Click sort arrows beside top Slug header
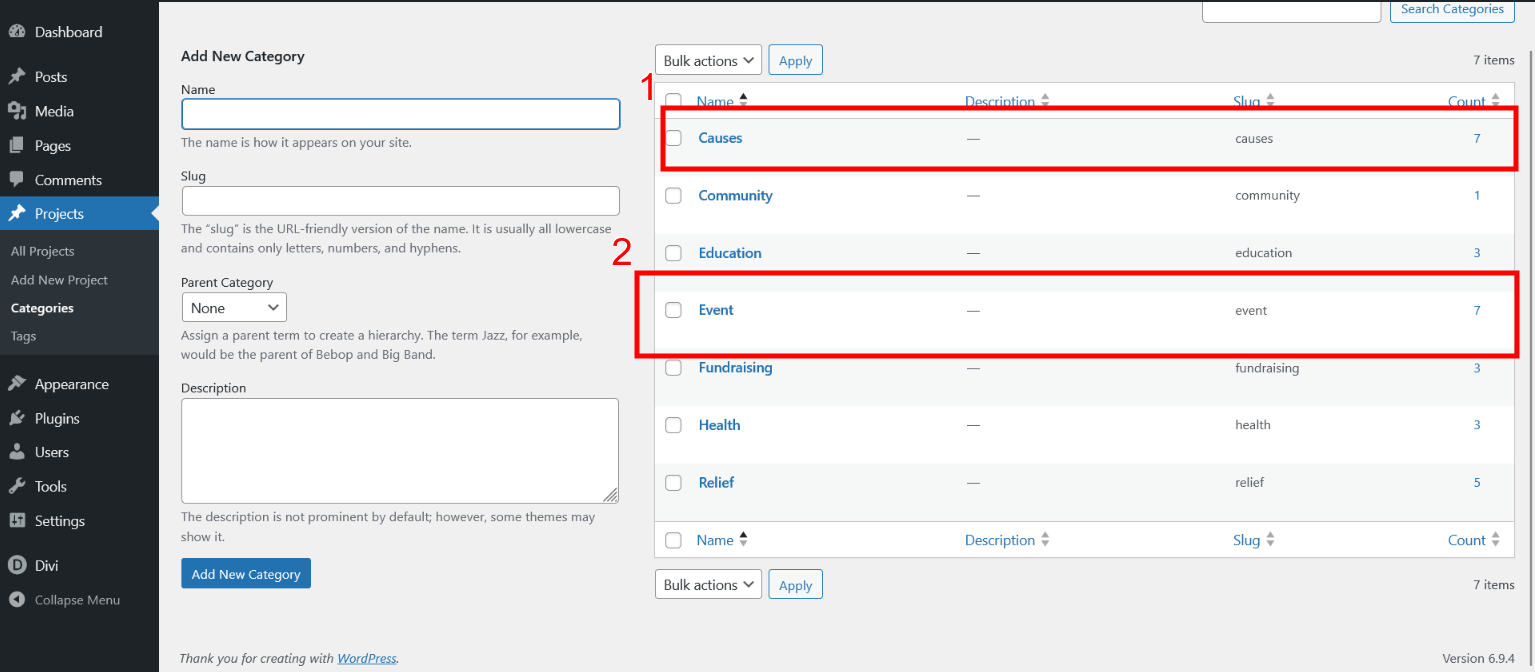 (1270, 101)
